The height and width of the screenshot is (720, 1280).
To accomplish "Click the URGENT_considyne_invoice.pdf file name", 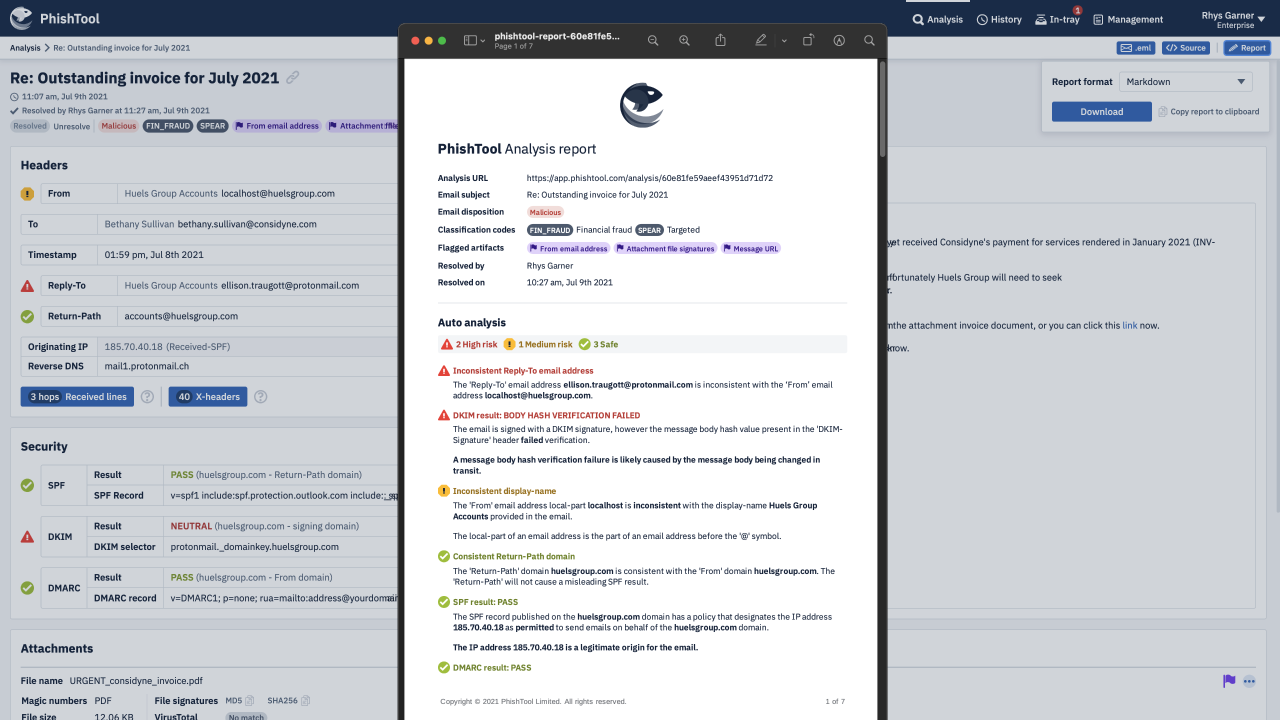I will coord(136,681).
